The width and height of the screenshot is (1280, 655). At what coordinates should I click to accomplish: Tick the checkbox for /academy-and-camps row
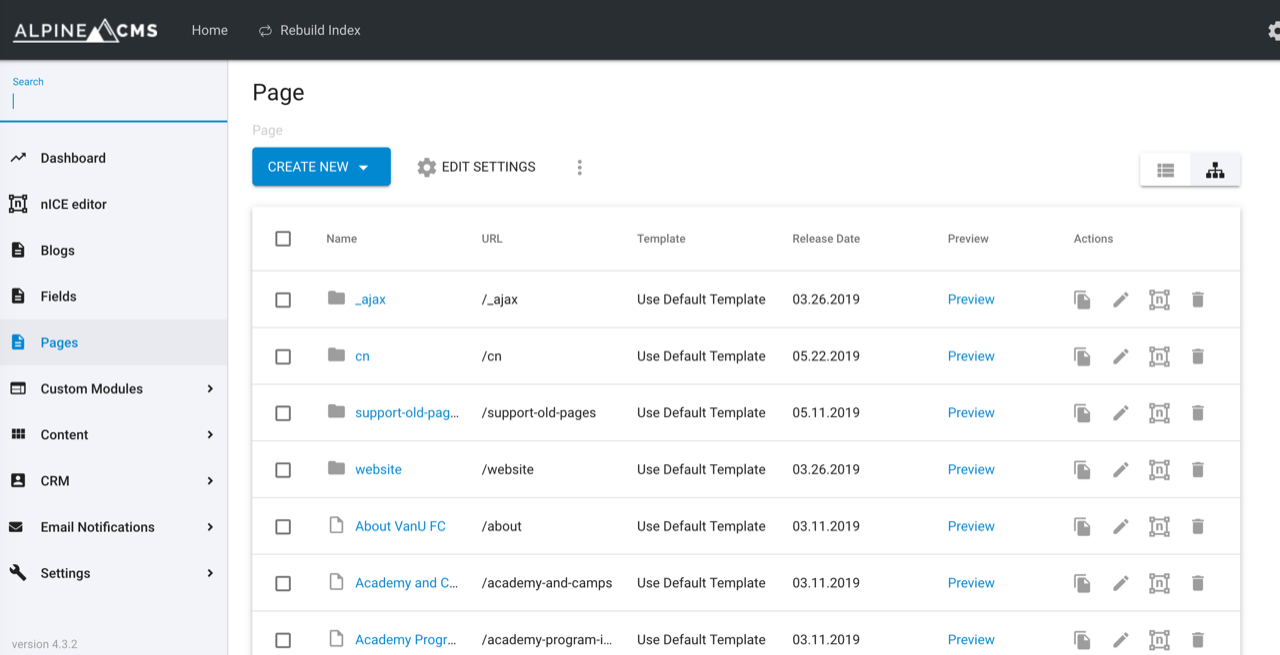(x=283, y=583)
